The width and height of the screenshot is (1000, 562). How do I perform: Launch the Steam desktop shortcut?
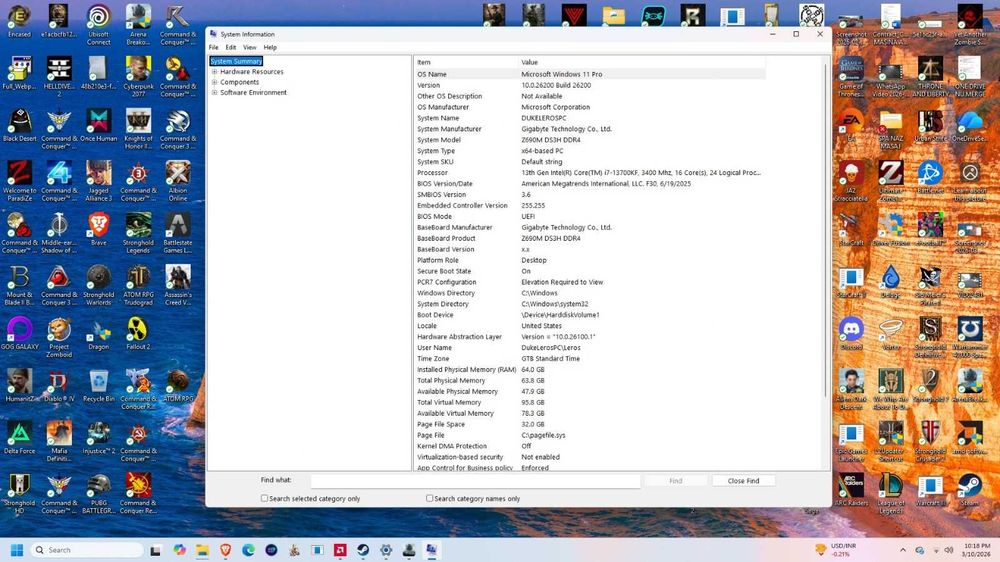tap(969, 491)
